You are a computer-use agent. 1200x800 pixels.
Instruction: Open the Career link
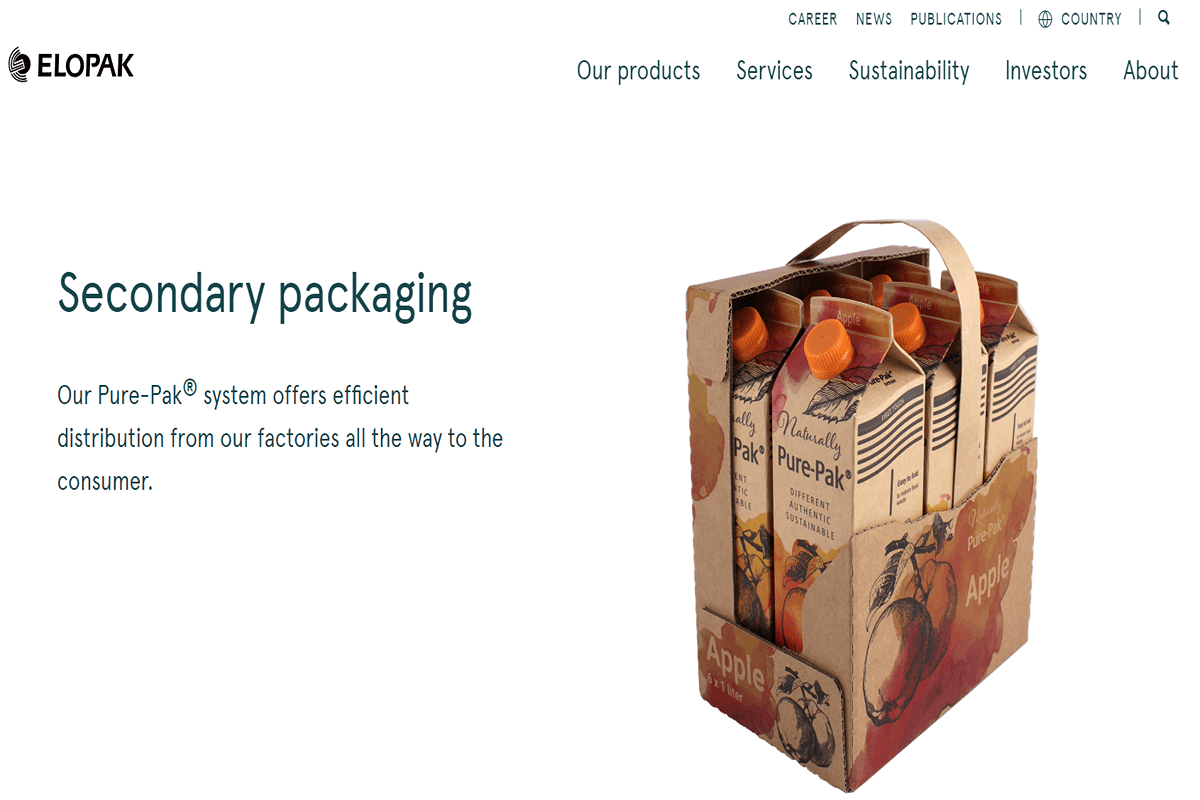(x=813, y=19)
